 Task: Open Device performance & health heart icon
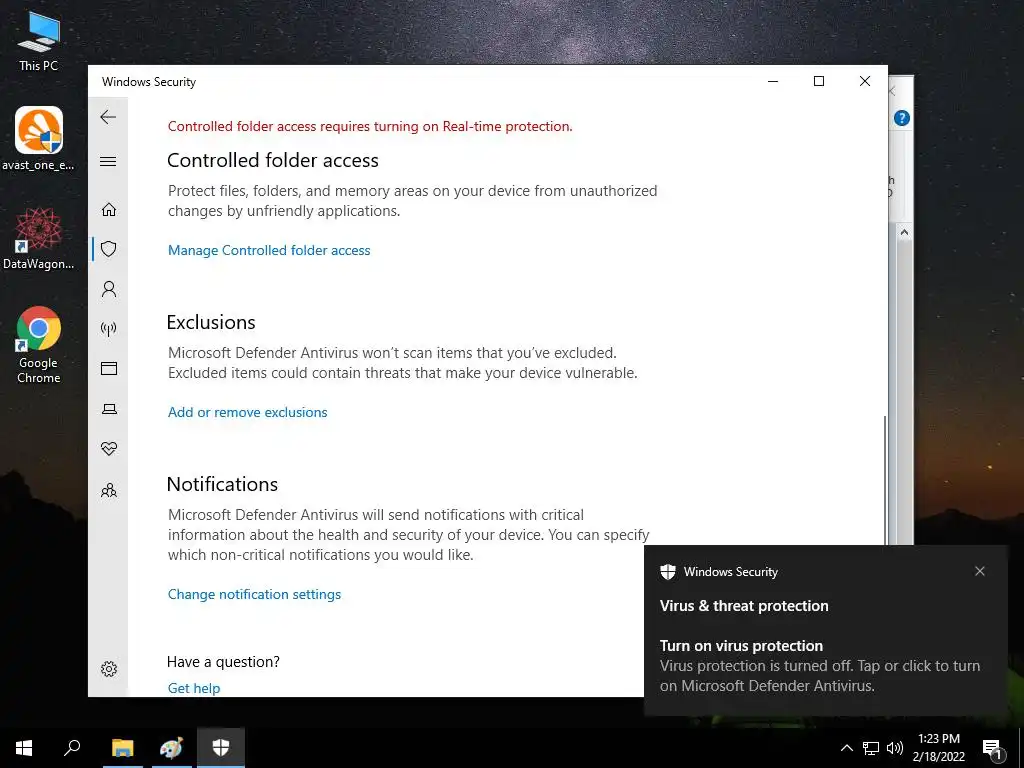click(109, 449)
